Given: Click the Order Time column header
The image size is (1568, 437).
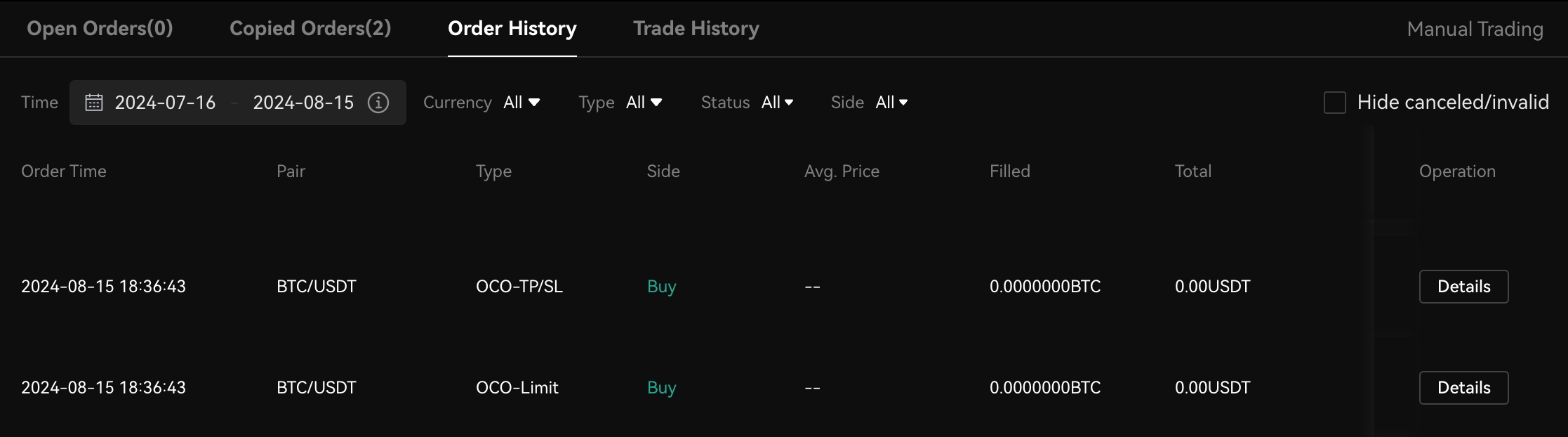Looking at the screenshot, I should click(64, 171).
